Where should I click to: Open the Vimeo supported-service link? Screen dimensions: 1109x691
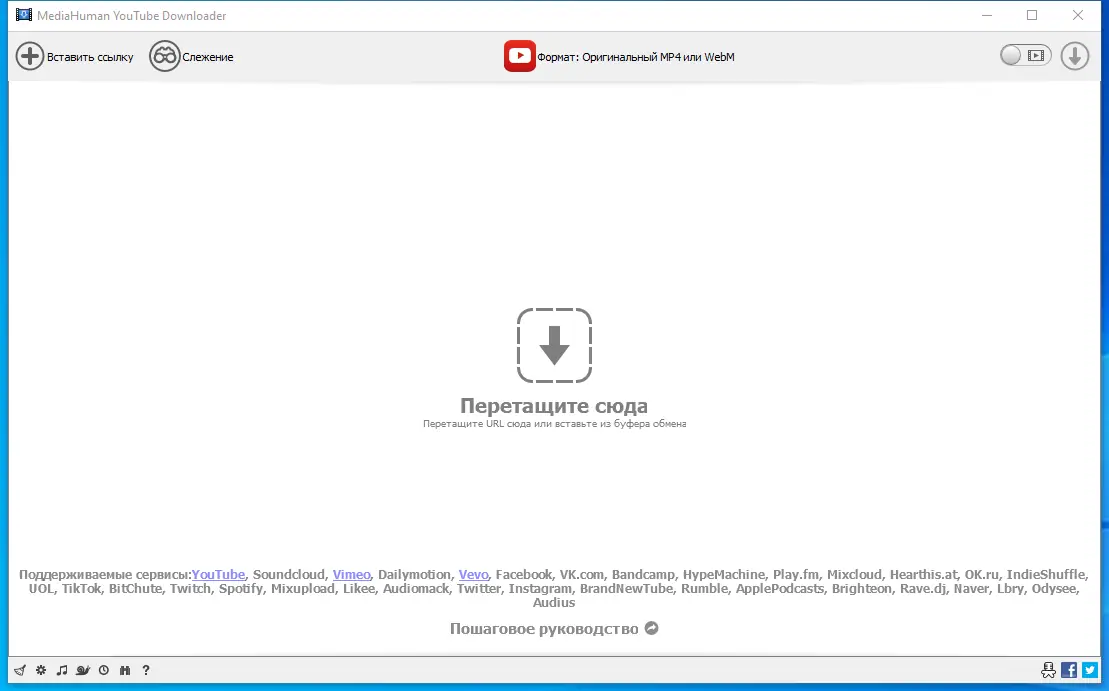pos(352,574)
